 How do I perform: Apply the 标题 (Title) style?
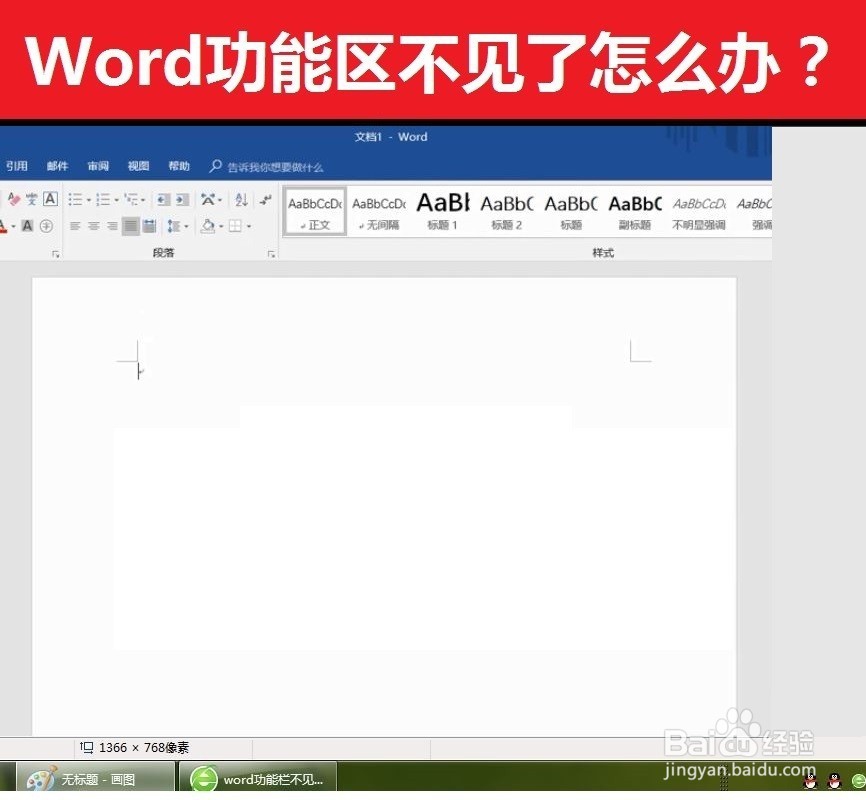tap(571, 212)
